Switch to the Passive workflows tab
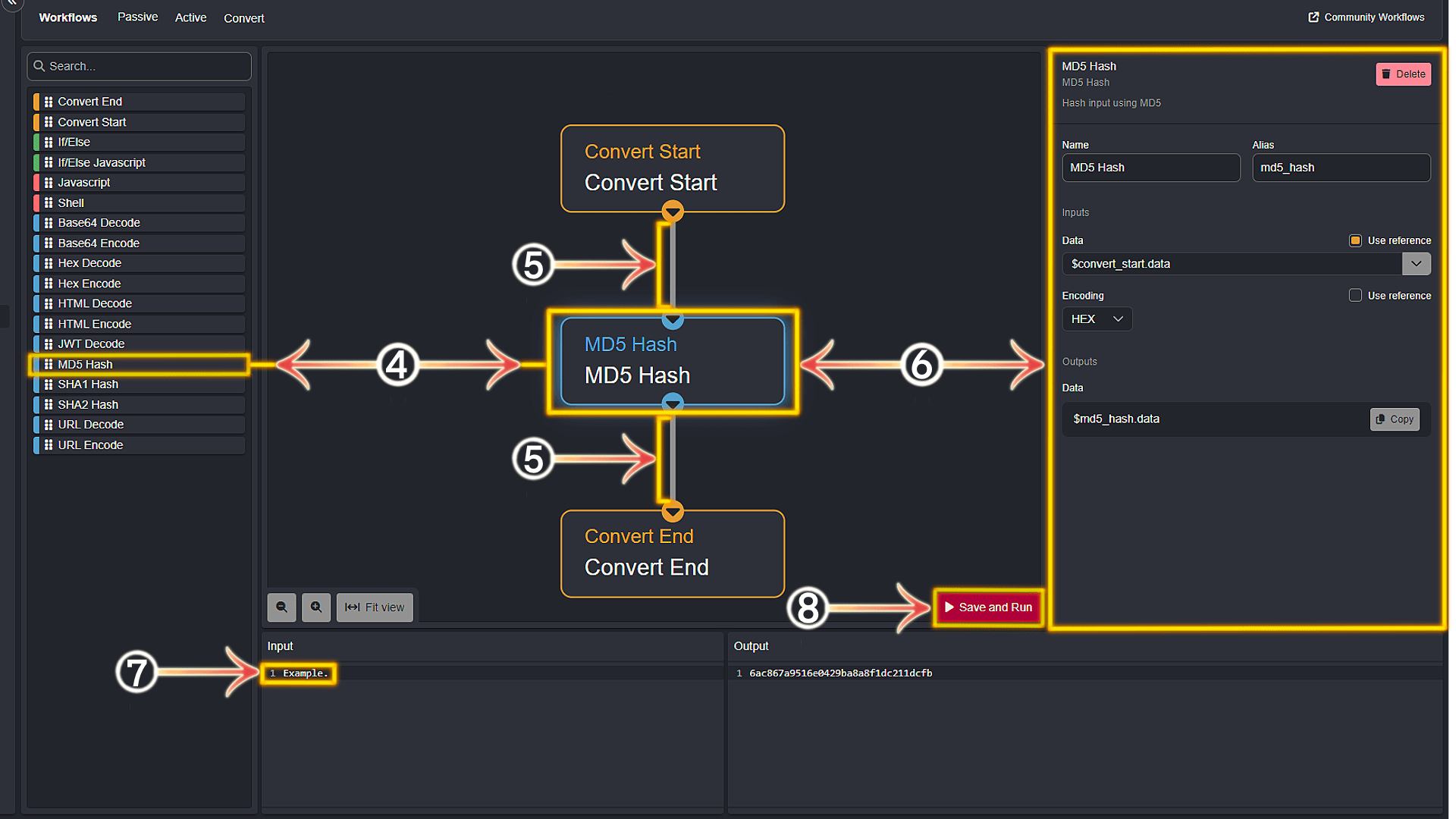Screen dimensions: 1456x819 pyautogui.click(x=137, y=17)
